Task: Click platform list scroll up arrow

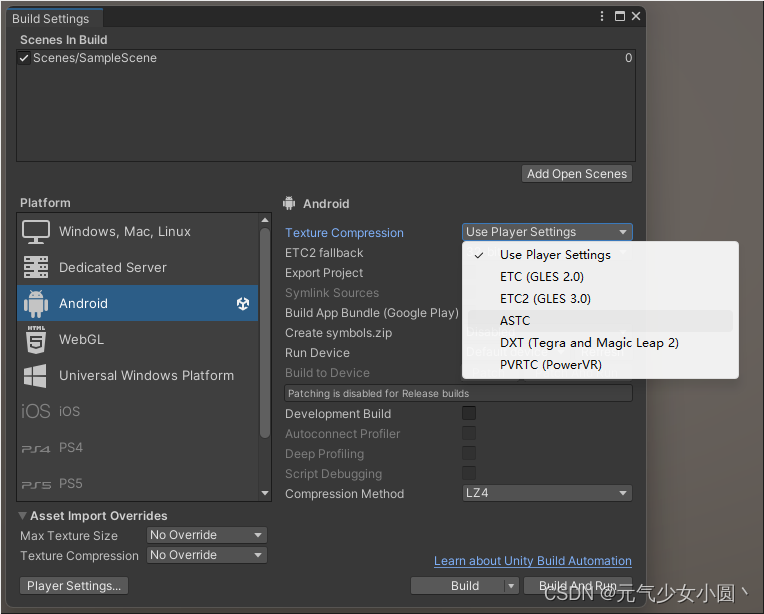Action: (265, 220)
